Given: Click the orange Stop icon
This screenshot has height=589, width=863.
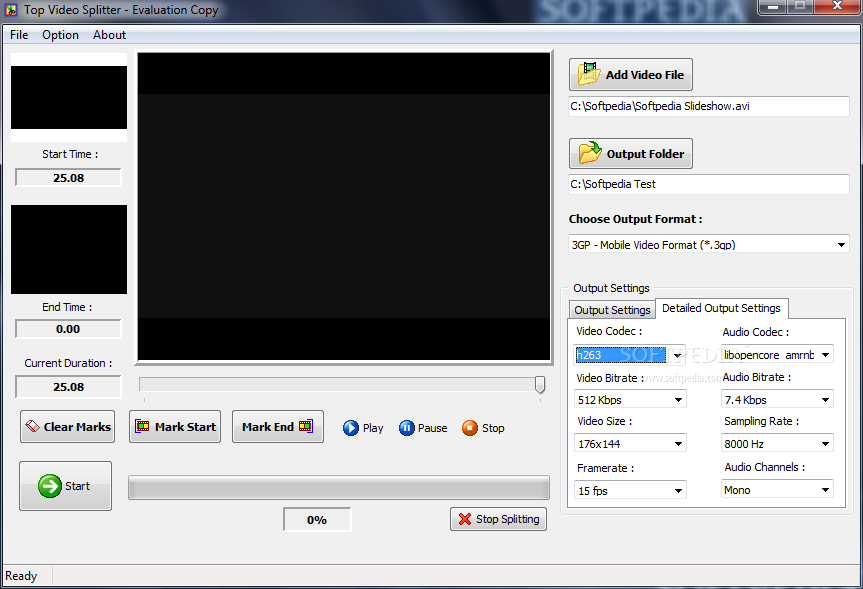Looking at the screenshot, I should pos(469,428).
